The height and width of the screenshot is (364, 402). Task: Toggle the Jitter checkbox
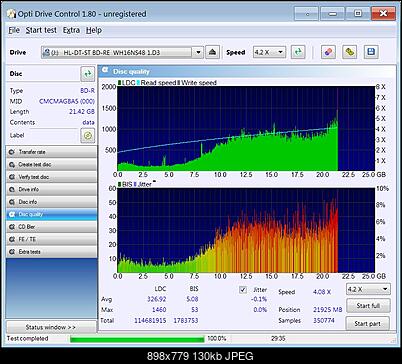[x=243, y=290]
